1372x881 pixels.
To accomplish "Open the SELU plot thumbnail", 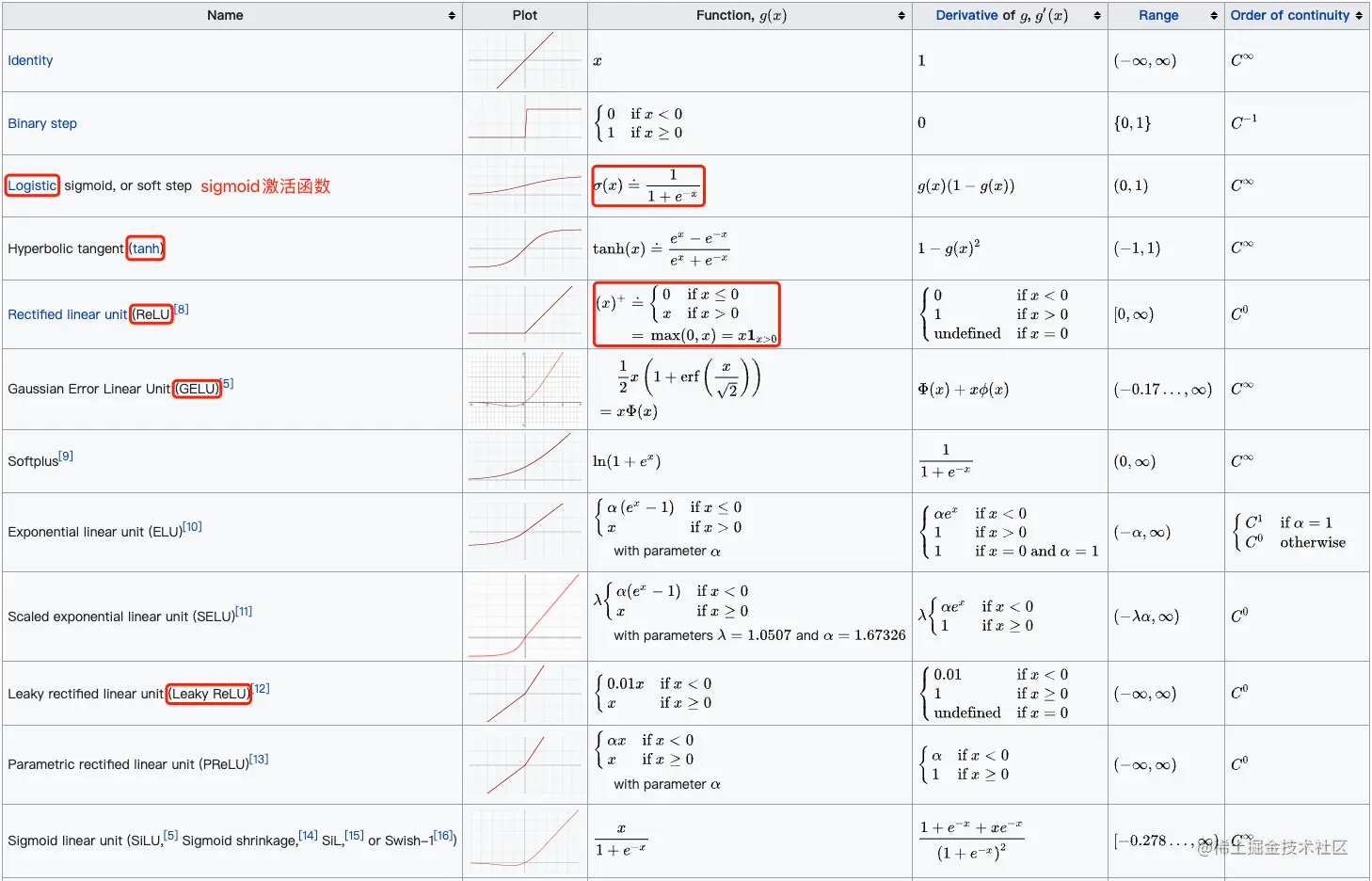I will click(x=525, y=616).
